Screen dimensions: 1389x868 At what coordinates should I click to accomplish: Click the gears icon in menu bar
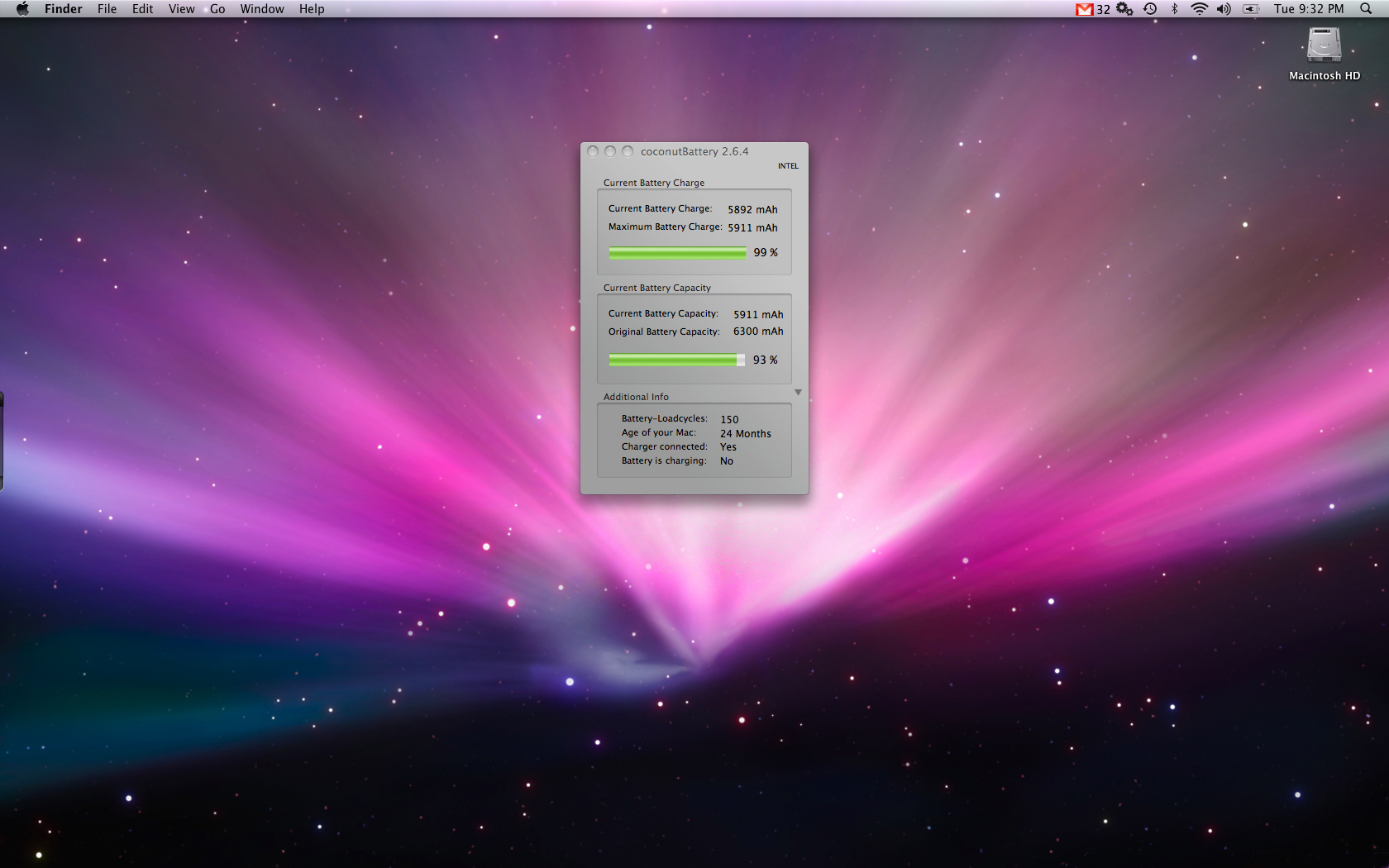click(x=1124, y=9)
